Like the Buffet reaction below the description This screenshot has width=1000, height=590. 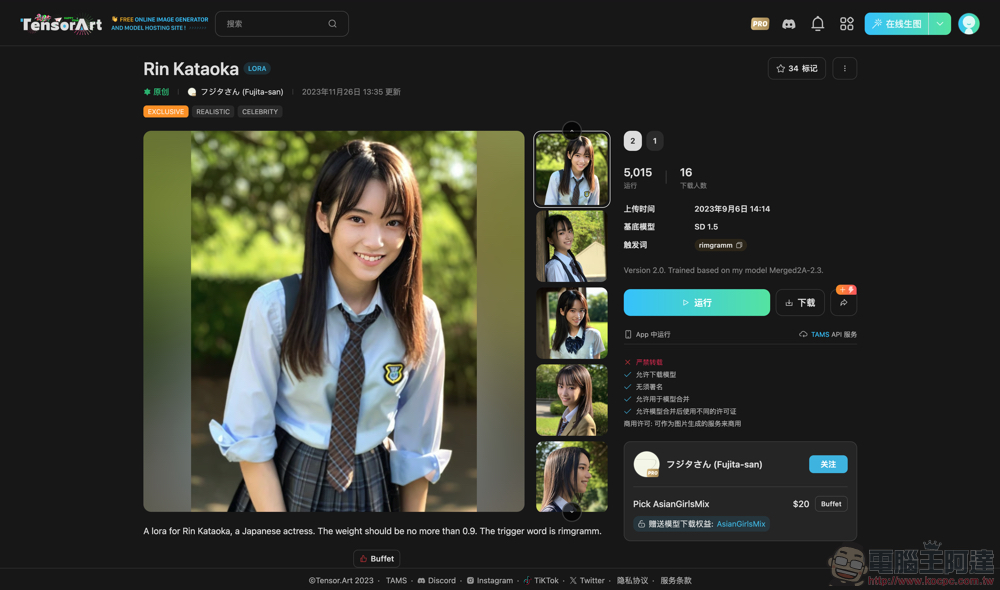[376, 559]
